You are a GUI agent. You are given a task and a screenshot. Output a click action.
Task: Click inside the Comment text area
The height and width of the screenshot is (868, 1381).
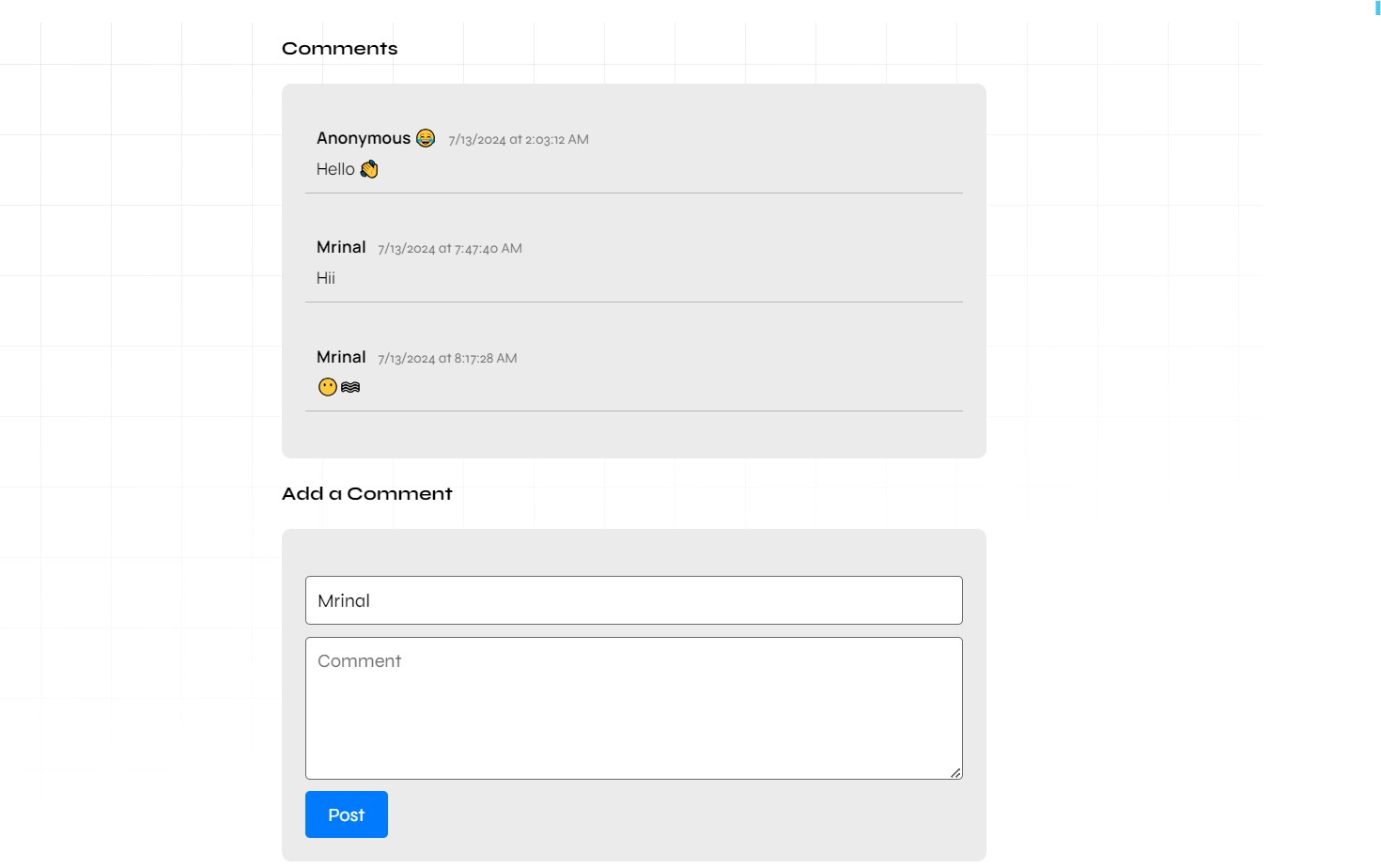(633, 707)
